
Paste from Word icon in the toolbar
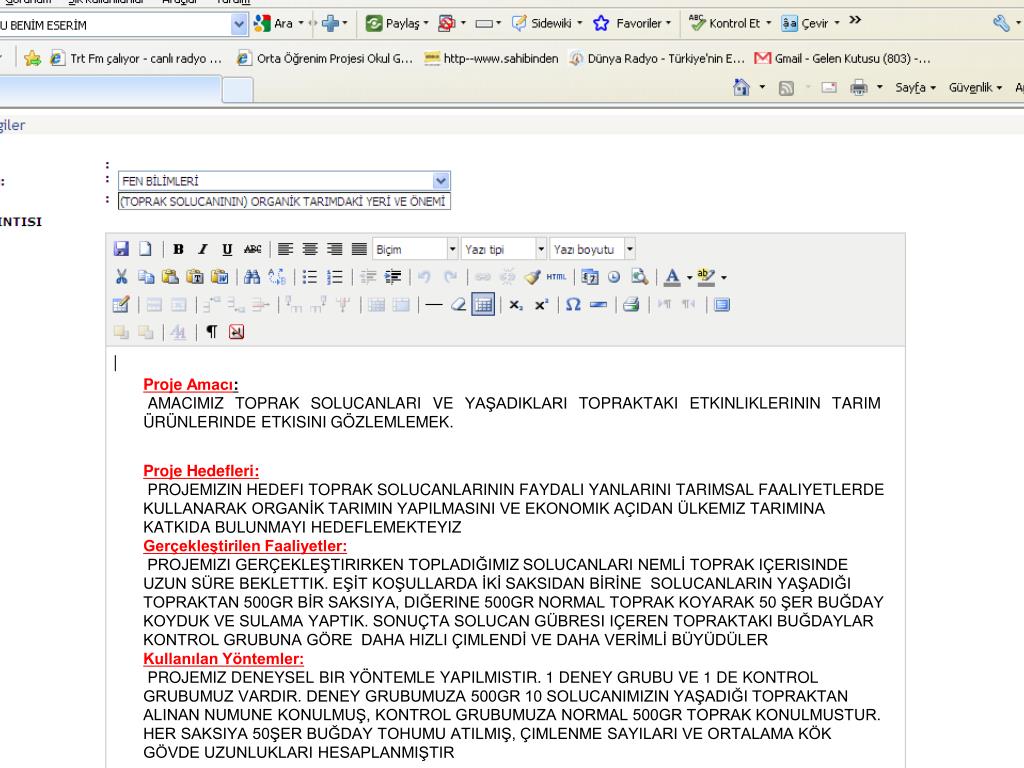point(219,277)
